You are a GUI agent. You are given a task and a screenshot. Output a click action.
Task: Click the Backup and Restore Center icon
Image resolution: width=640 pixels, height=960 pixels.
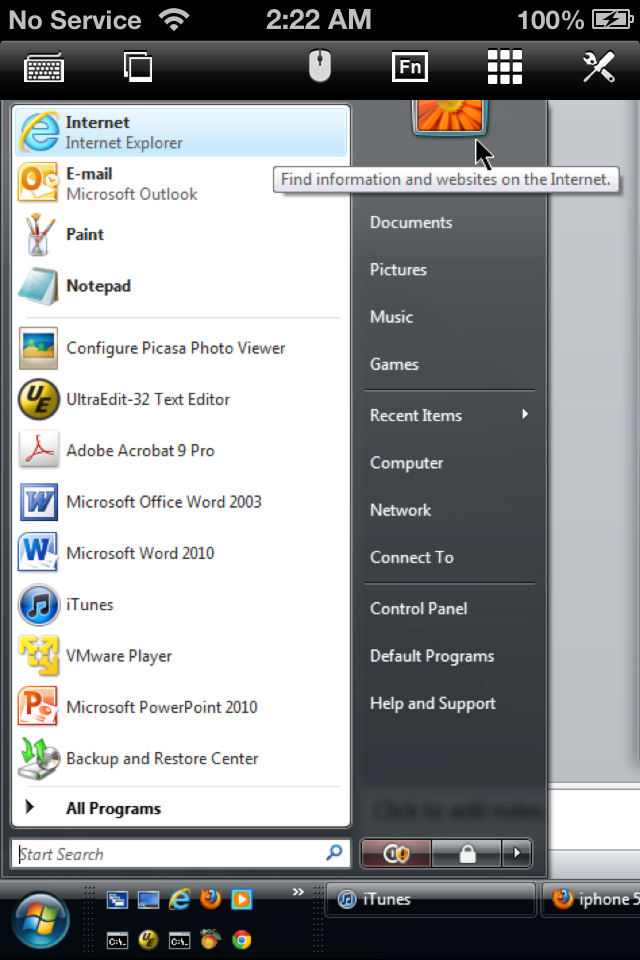click(x=39, y=759)
